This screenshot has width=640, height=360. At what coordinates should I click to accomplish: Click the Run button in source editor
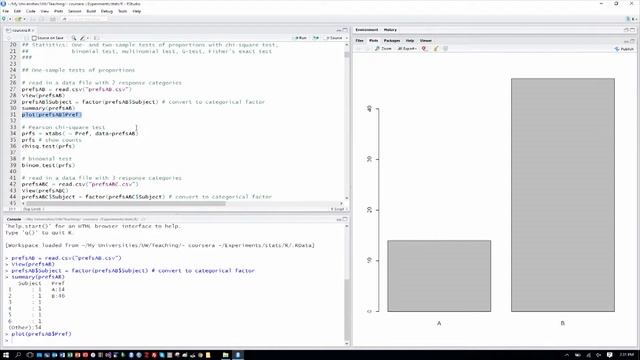click(301, 38)
